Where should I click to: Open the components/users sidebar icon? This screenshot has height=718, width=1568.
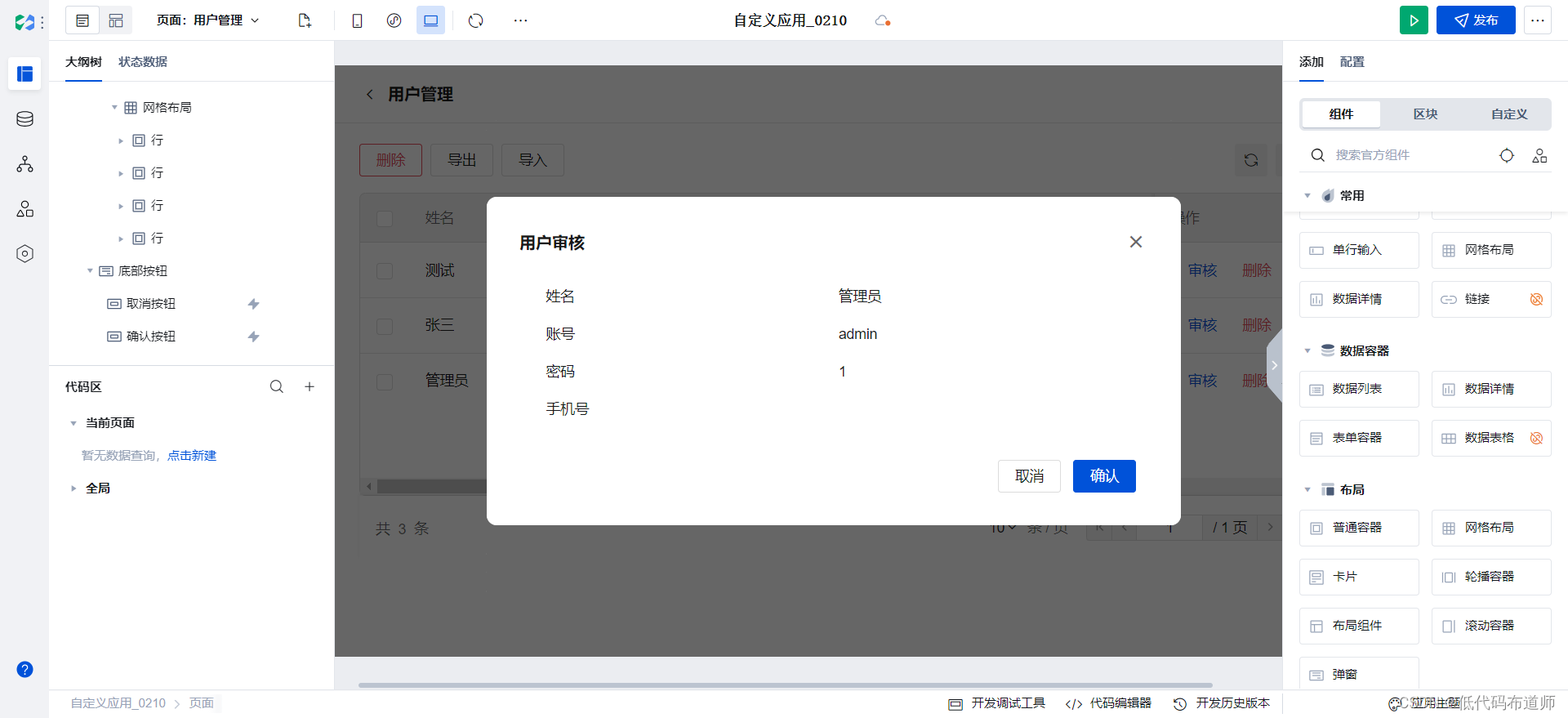(24, 209)
